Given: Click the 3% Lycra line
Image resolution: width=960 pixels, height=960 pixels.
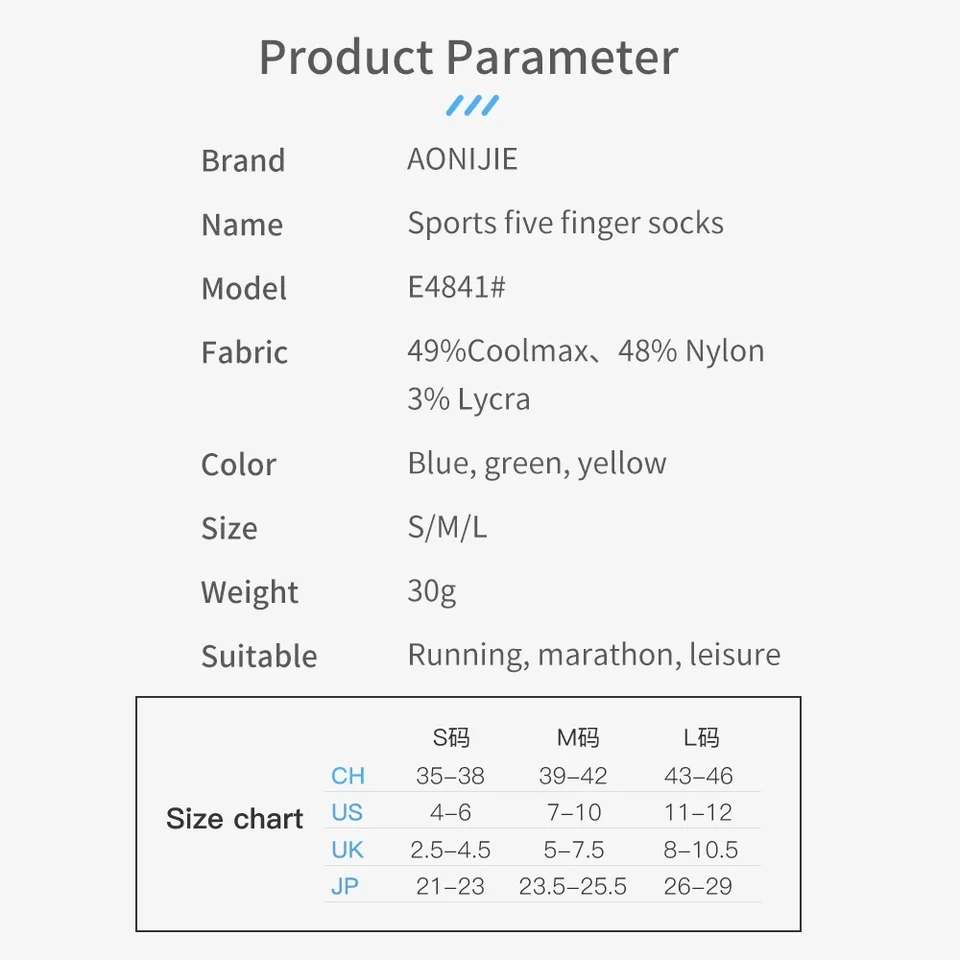Looking at the screenshot, I should pyautogui.click(x=468, y=399).
